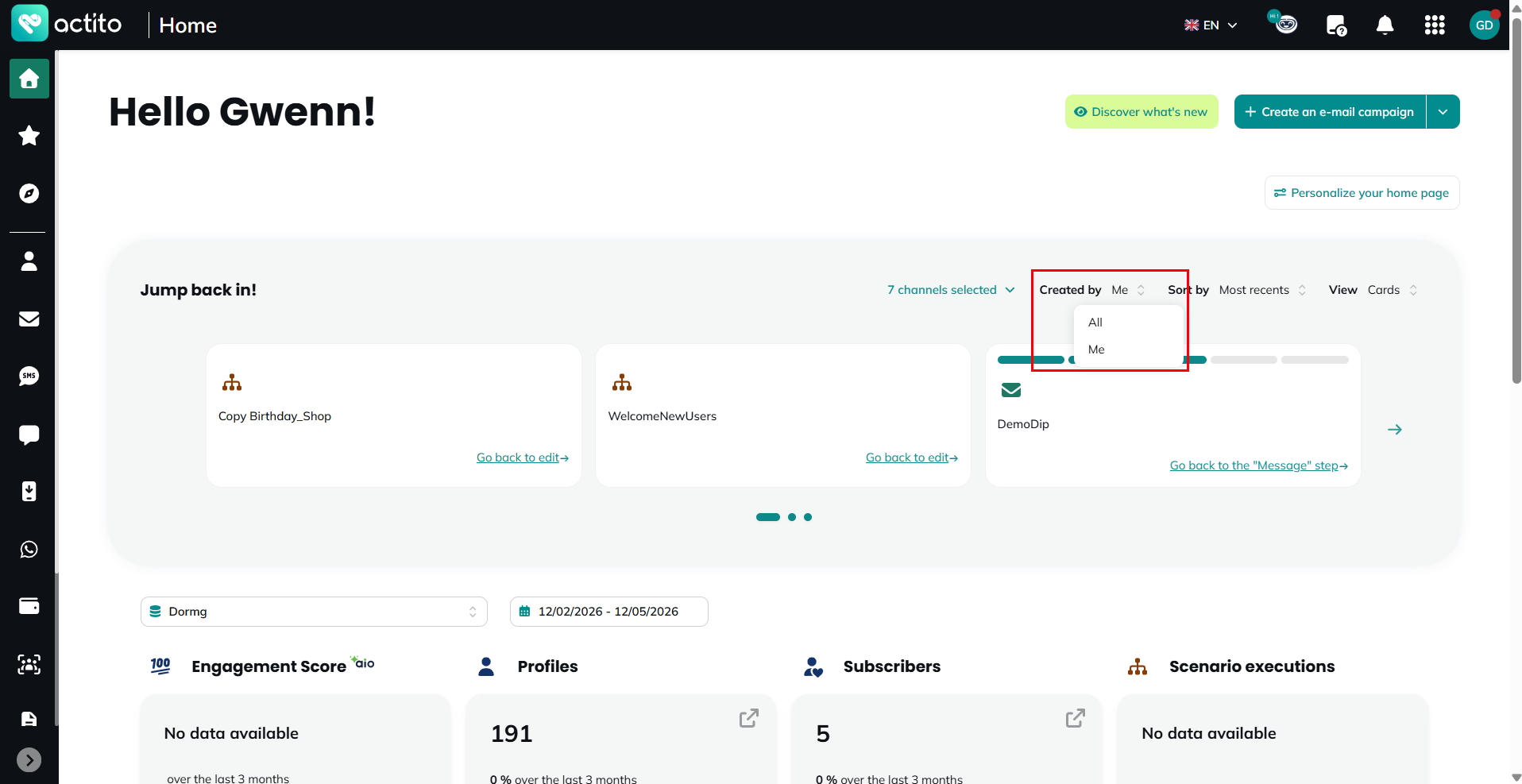Click the envelope icon on DemoDip card

(x=1011, y=390)
